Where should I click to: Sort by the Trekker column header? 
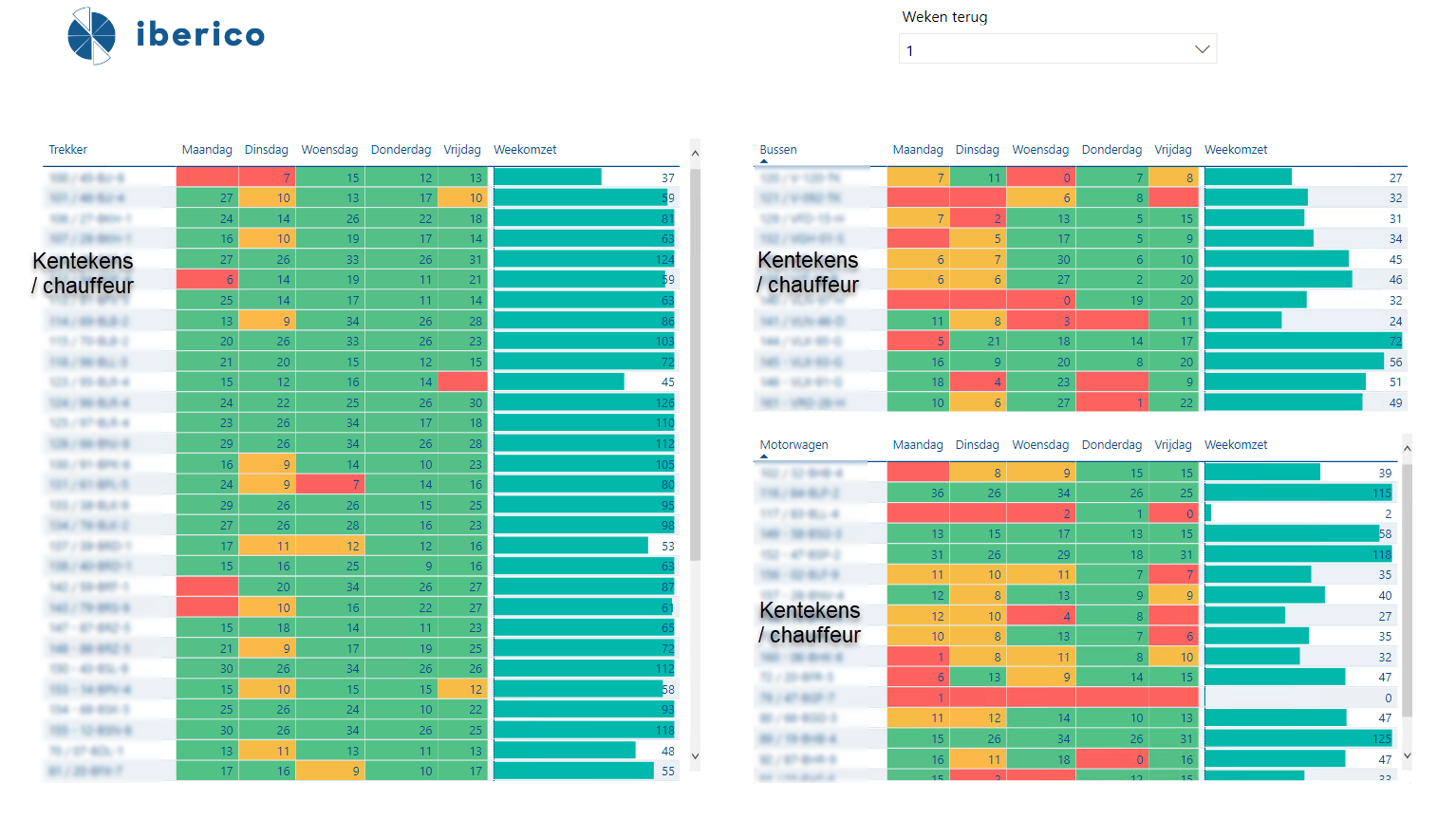coord(68,150)
